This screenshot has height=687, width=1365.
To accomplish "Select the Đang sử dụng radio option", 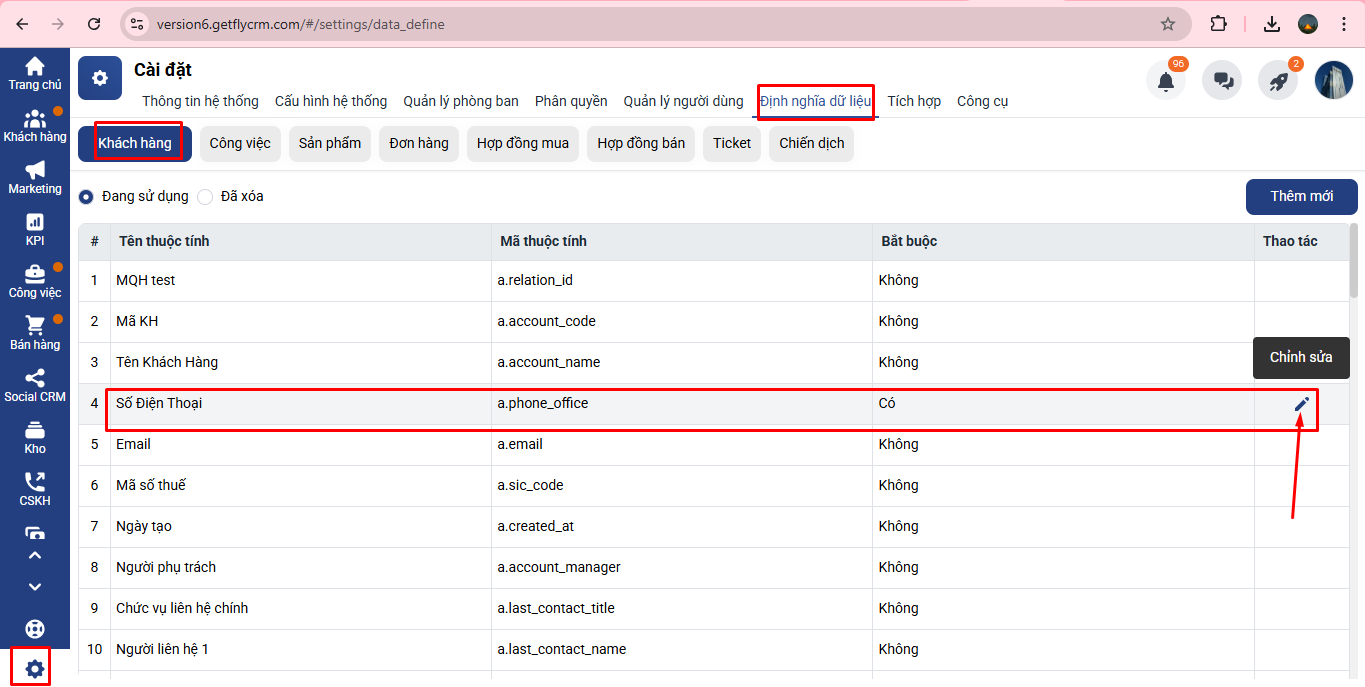I will click(87, 197).
